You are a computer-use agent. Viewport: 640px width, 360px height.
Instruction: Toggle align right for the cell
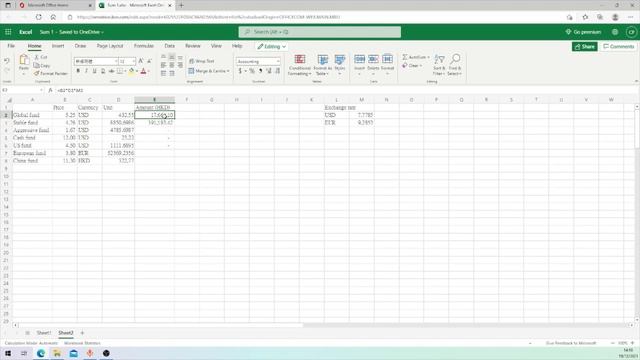[x=180, y=65]
